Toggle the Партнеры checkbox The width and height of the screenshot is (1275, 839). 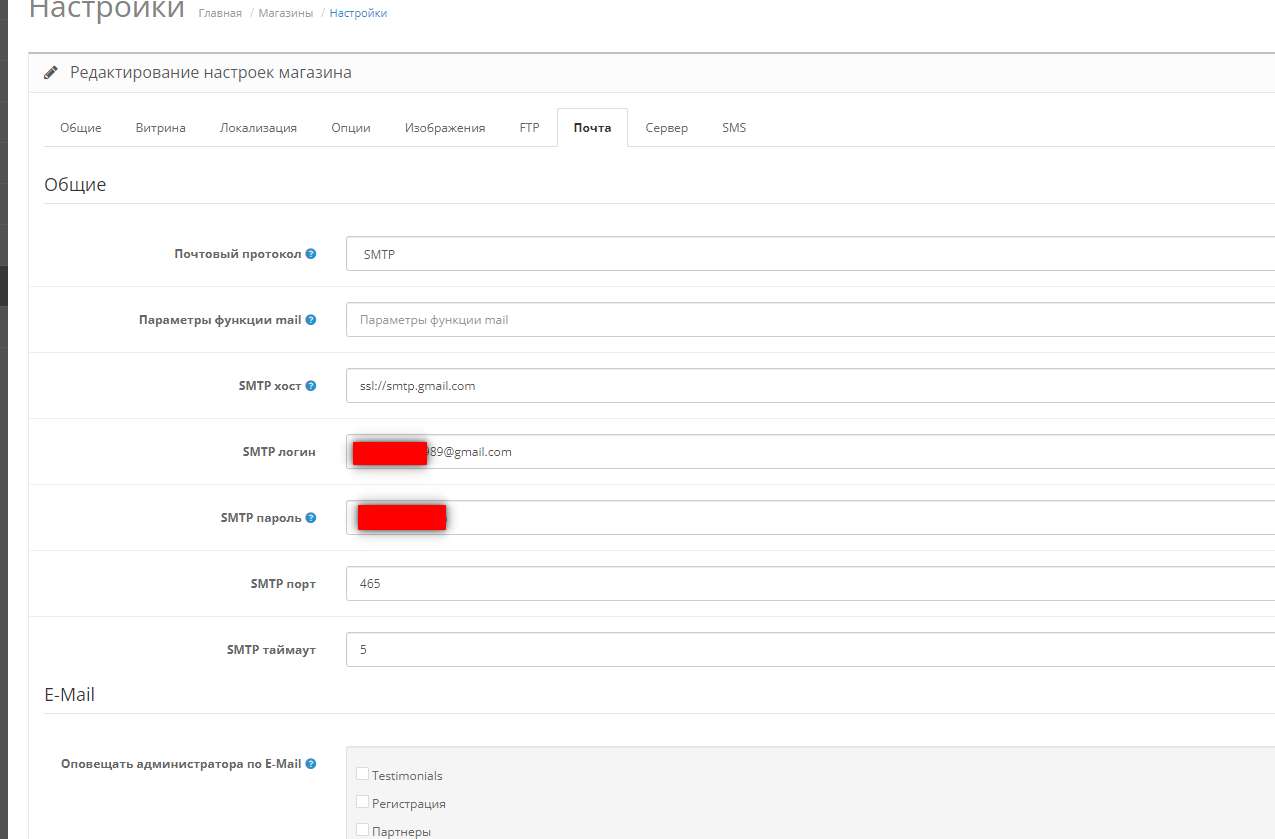point(363,830)
